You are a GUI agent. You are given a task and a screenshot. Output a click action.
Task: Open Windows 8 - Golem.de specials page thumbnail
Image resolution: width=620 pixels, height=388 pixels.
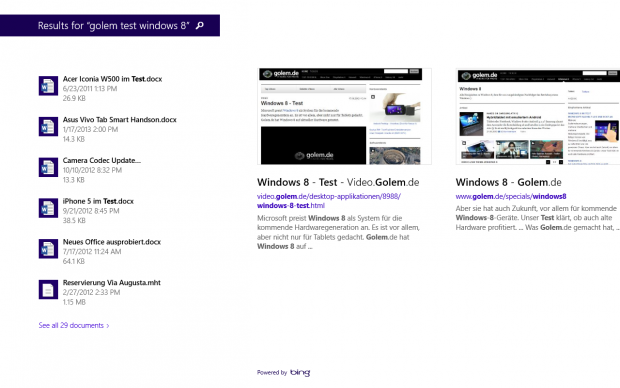click(538, 116)
